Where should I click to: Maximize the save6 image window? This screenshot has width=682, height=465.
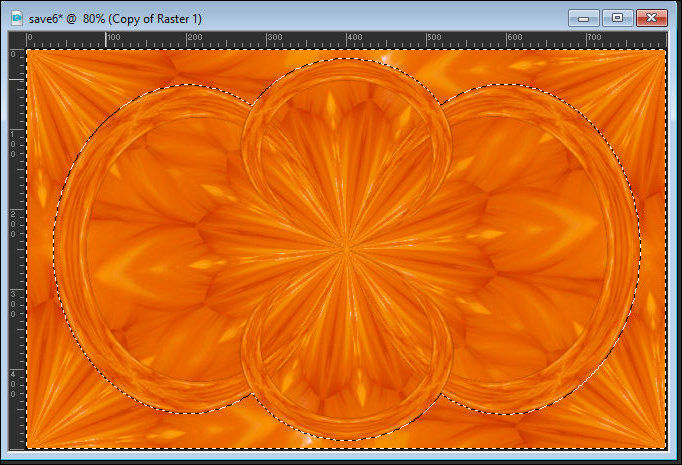(617, 17)
